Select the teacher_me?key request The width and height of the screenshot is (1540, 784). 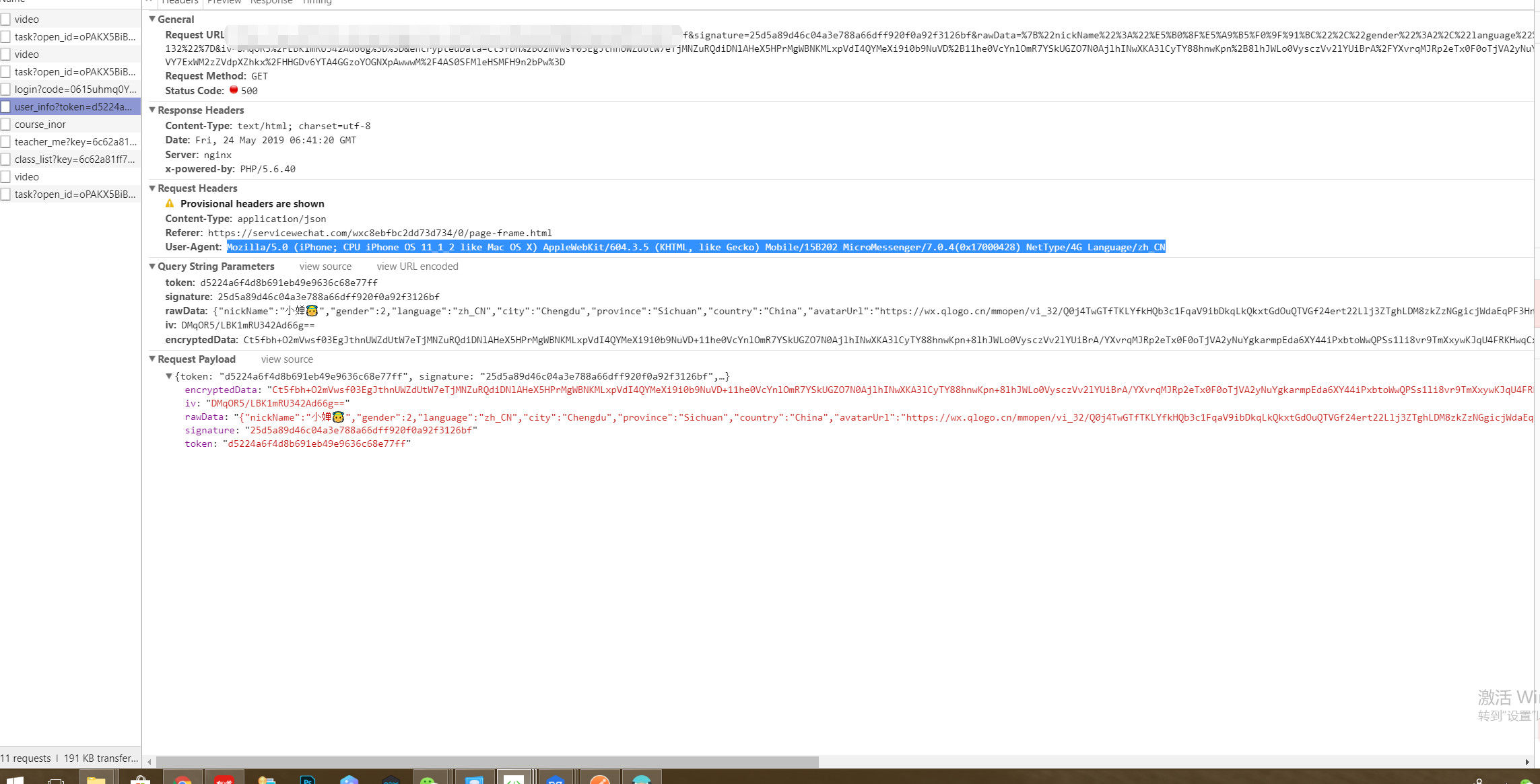point(75,142)
